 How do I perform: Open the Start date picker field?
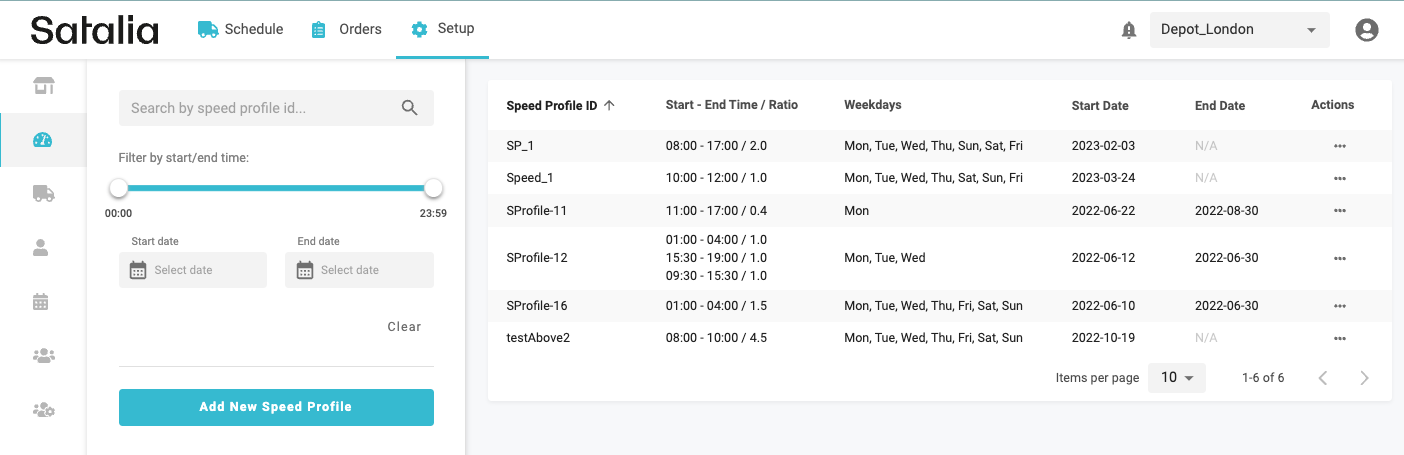coord(193,270)
